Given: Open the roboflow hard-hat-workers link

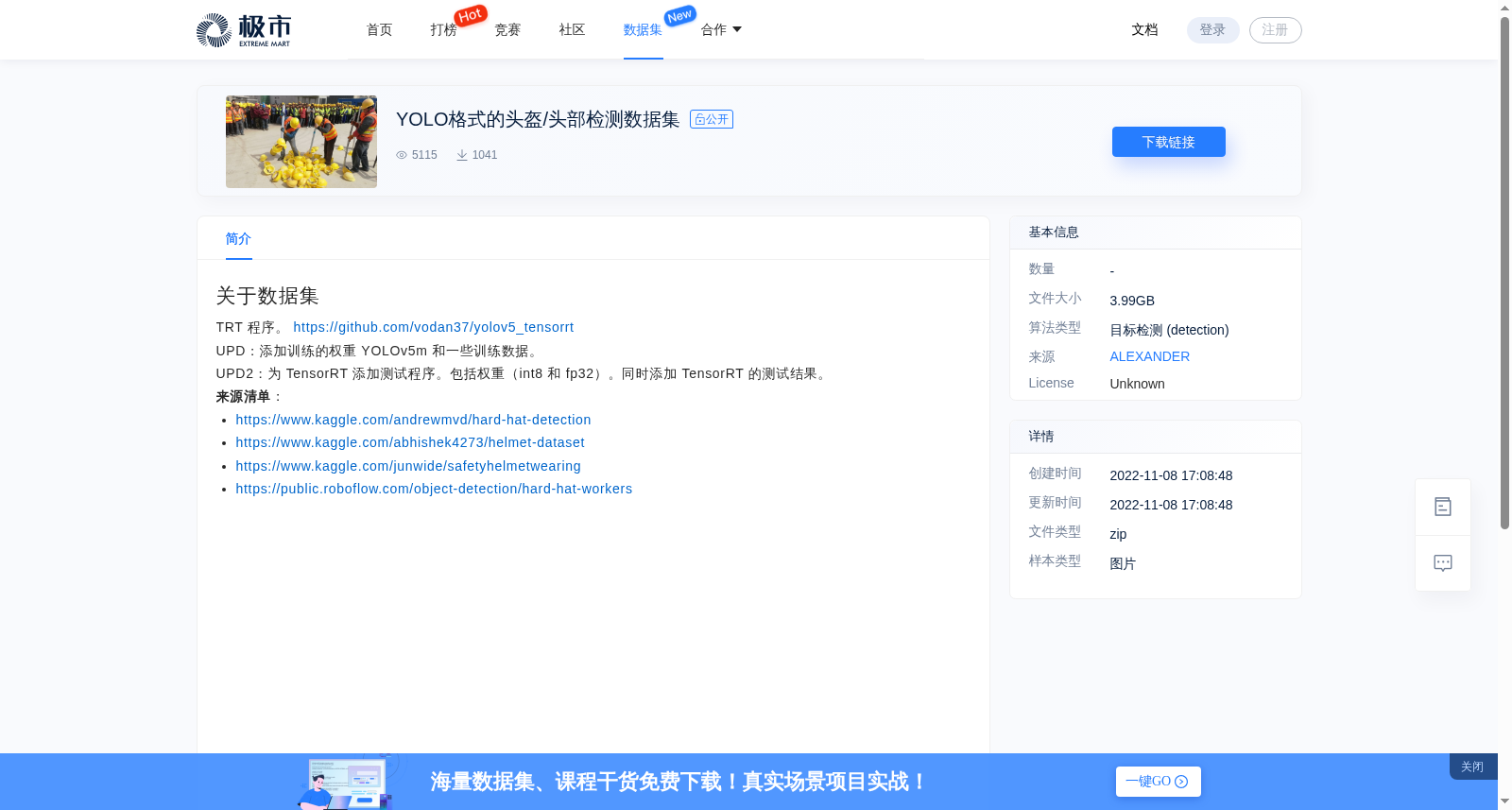Looking at the screenshot, I should [x=434, y=489].
